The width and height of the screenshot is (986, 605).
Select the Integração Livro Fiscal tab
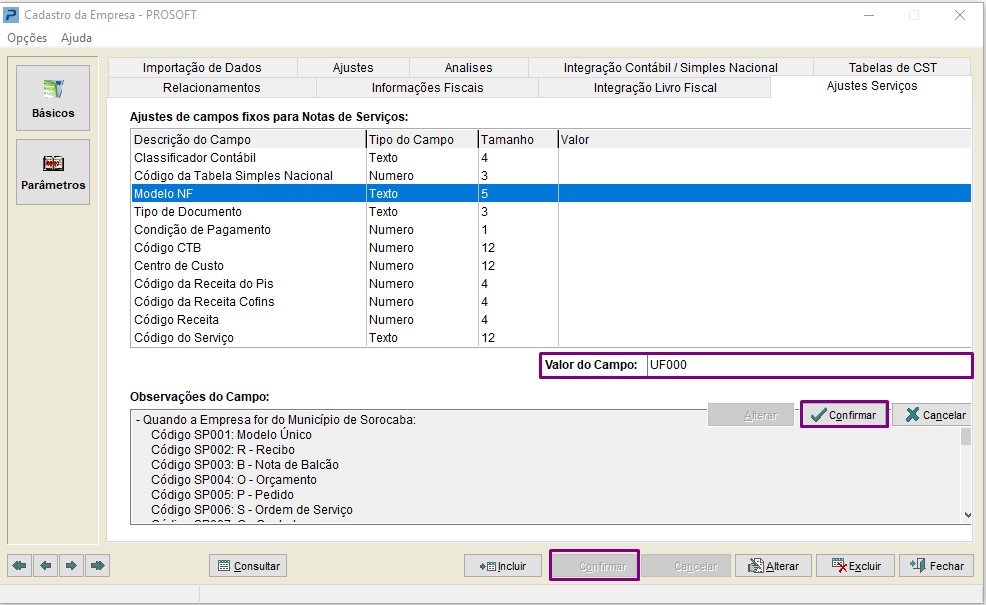(x=654, y=87)
